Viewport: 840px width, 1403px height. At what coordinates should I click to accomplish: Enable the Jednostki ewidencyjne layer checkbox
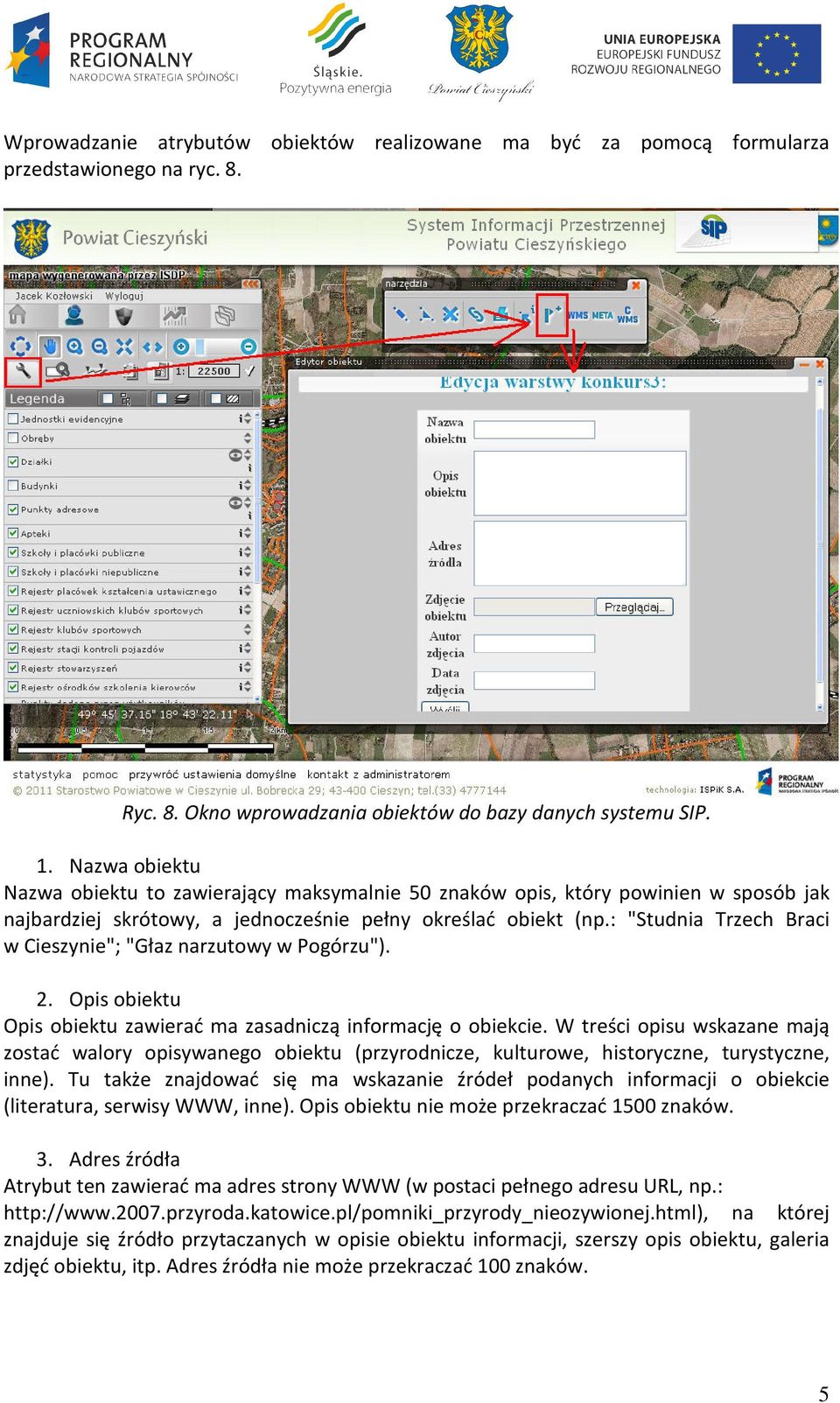(13, 418)
